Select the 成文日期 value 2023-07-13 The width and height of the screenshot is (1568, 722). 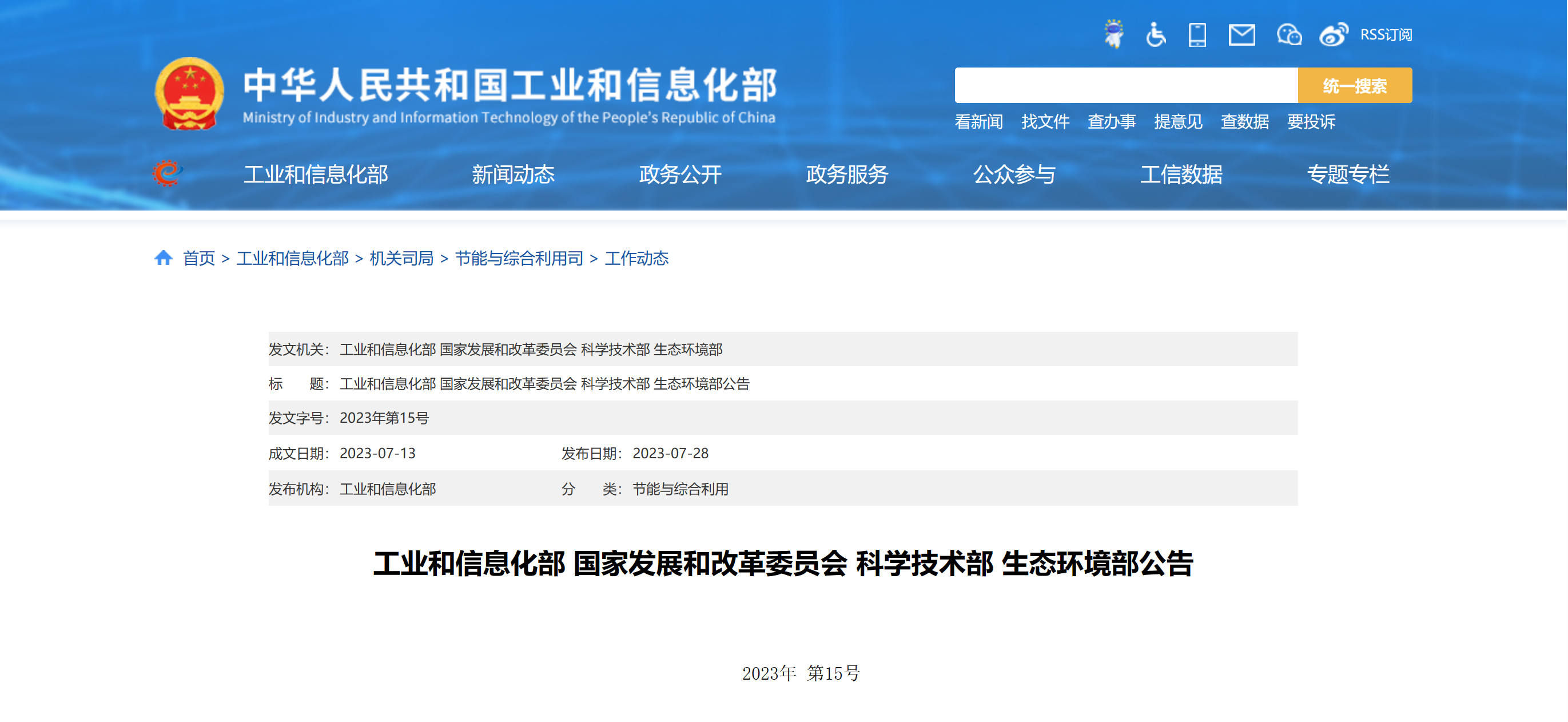coord(377,454)
